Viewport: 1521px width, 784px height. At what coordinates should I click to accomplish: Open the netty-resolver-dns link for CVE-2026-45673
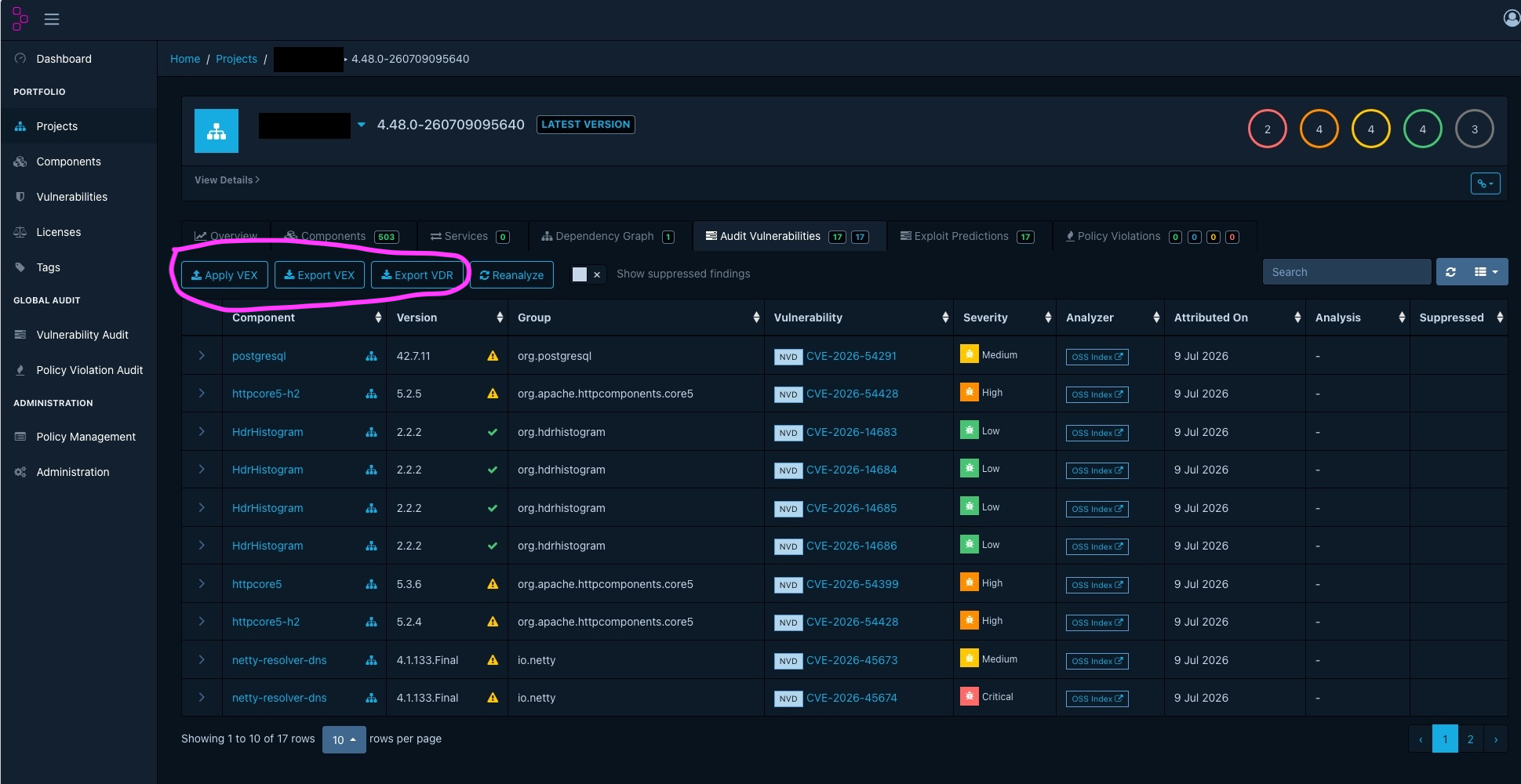(x=279, y=660)
